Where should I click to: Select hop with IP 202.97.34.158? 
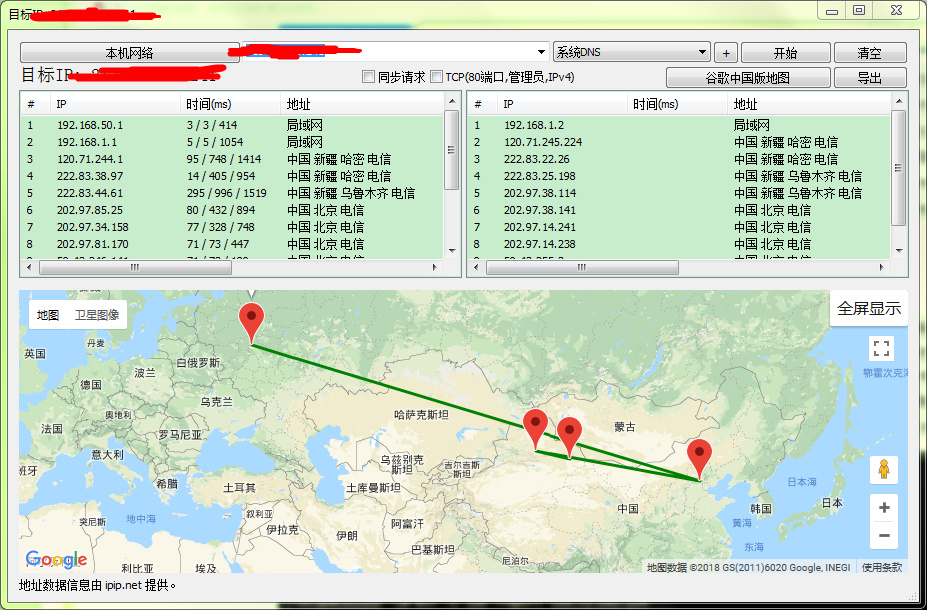coord(232,227)
